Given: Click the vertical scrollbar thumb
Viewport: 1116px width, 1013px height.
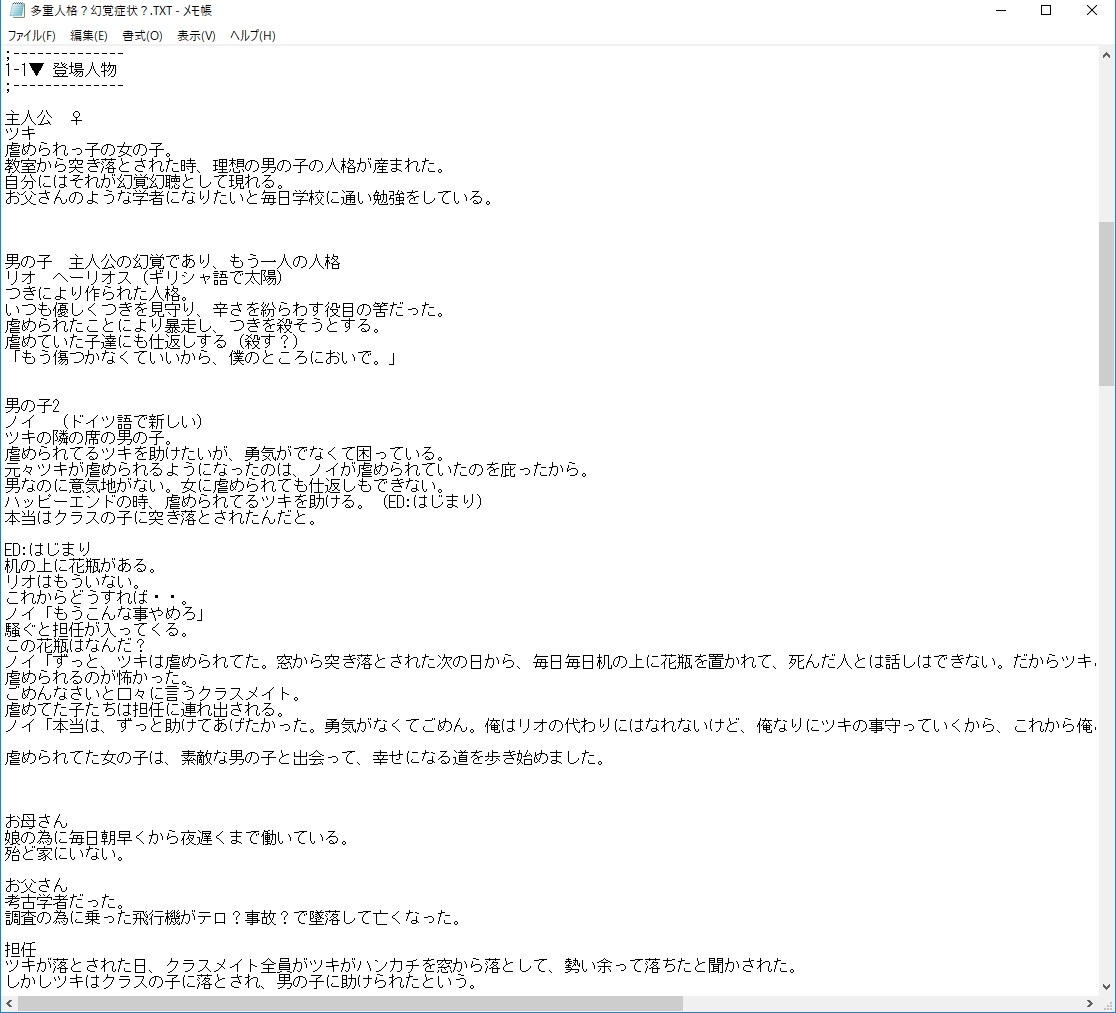Looking at the screenshot, I should (1107, 304).
